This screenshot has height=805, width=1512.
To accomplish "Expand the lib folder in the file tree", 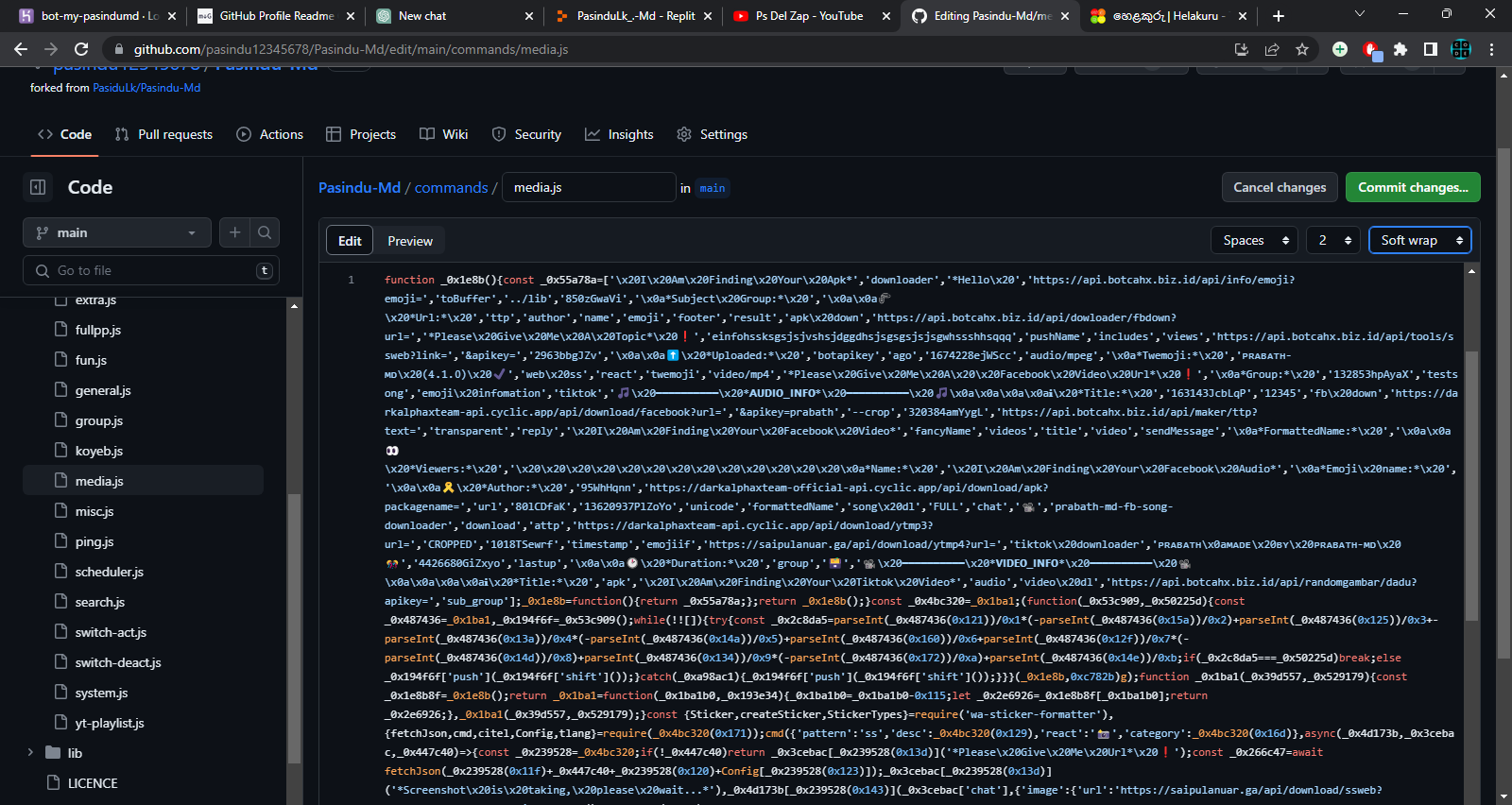I will coord(30,753).
